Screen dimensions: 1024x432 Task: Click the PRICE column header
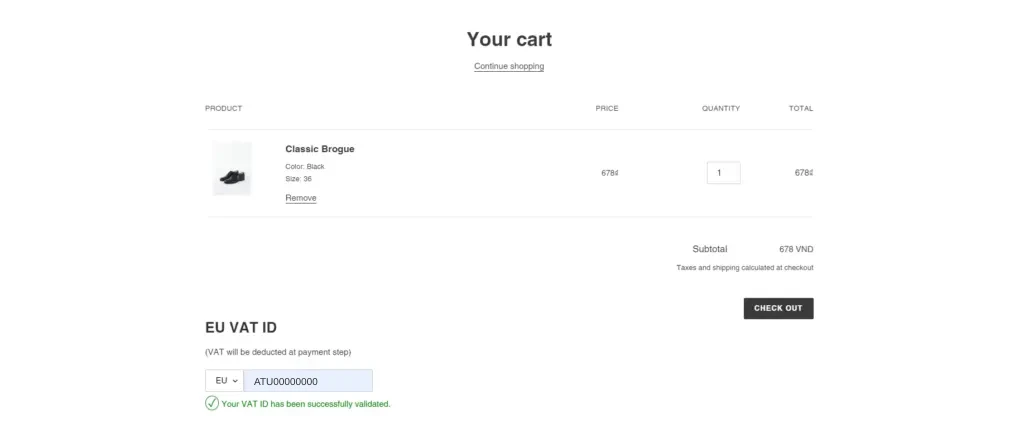coord(607,108)
